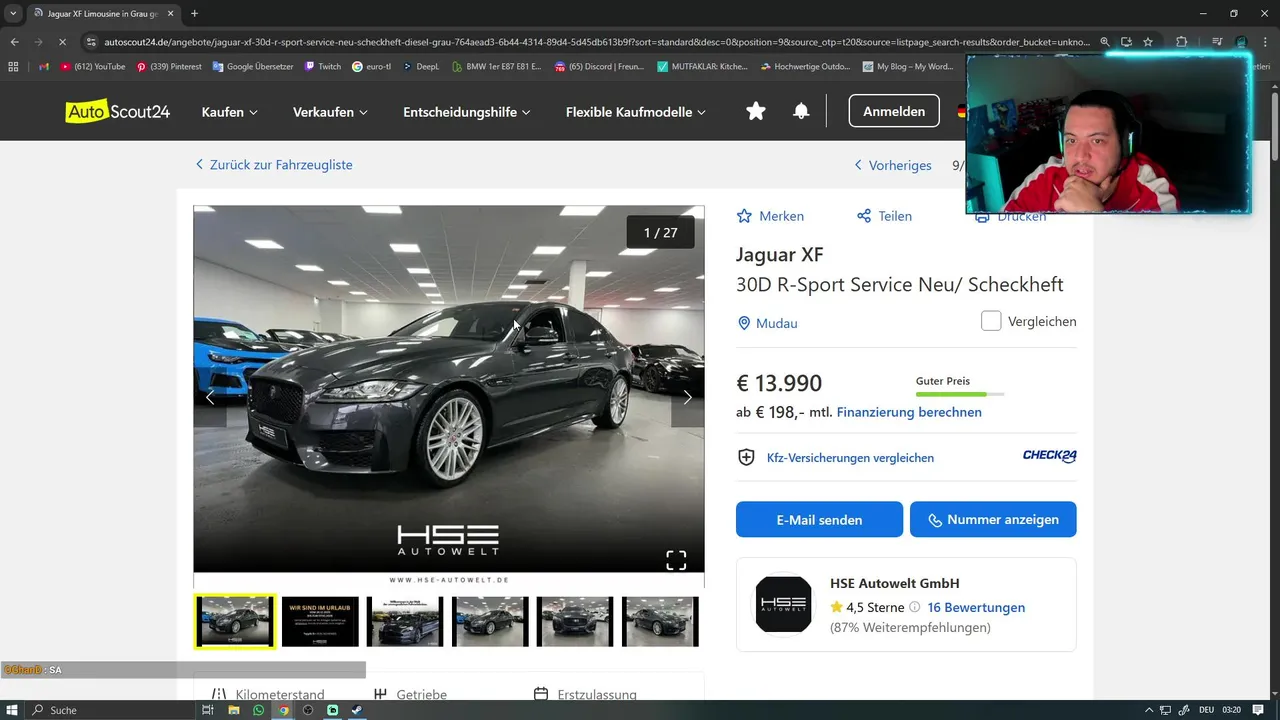Open the YouTube bookmark

pyautogui.click(x=92, y=67)
